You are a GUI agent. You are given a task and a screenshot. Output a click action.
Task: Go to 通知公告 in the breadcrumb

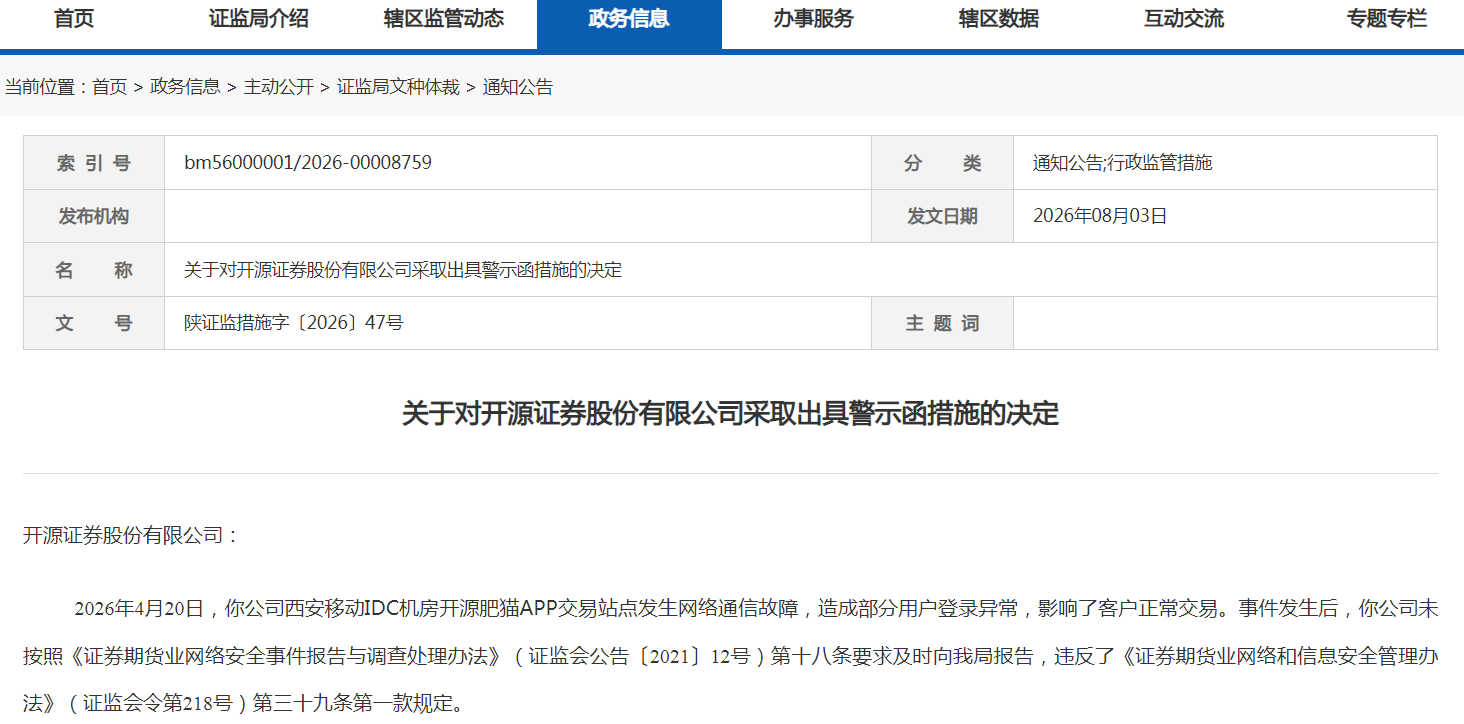(x=518, y=87)
